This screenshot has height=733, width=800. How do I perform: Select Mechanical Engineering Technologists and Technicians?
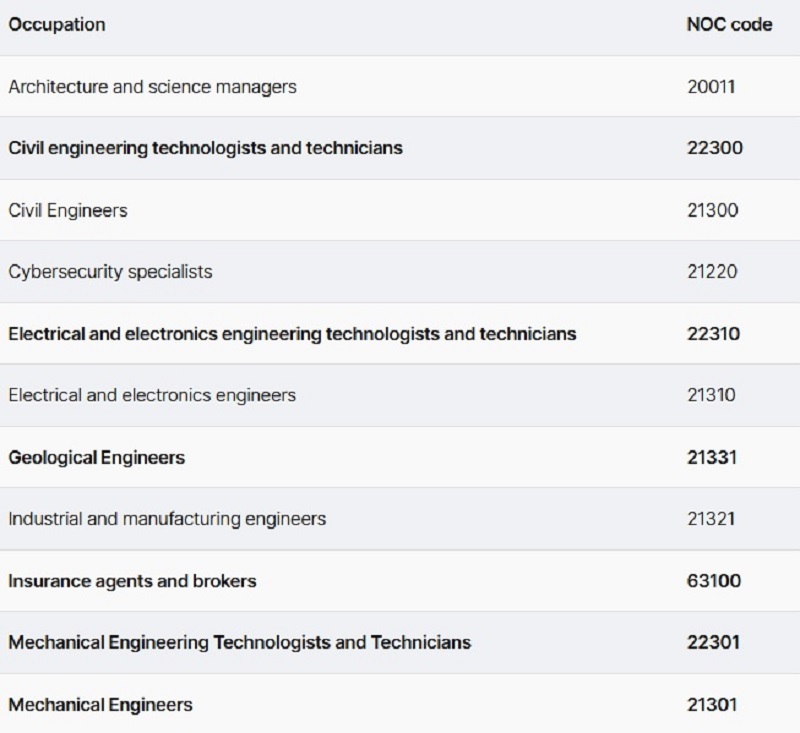click(239, 642)
